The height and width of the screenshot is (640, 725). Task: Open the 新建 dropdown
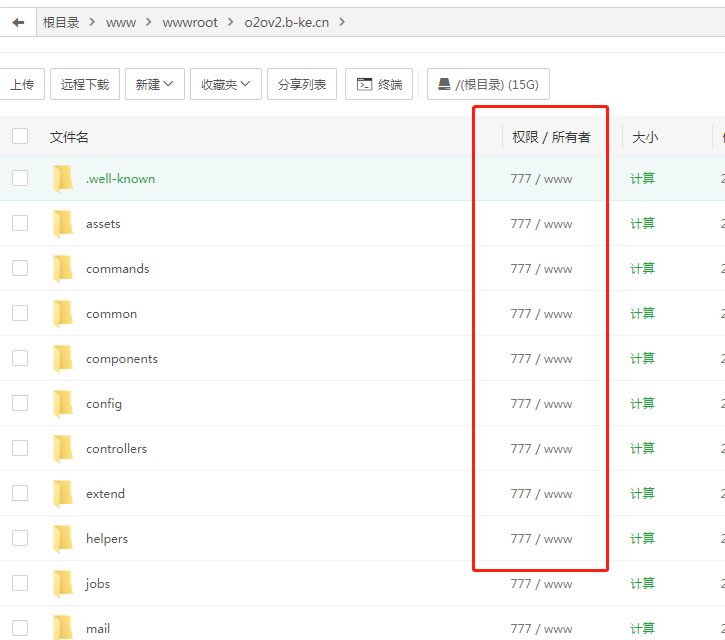tap(155, 84)
